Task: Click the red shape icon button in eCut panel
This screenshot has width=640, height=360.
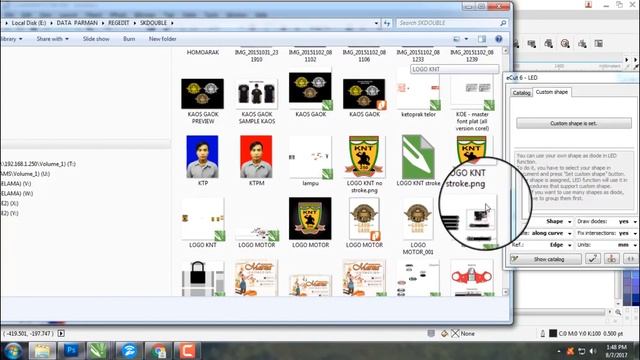Action: click(611, 259)
